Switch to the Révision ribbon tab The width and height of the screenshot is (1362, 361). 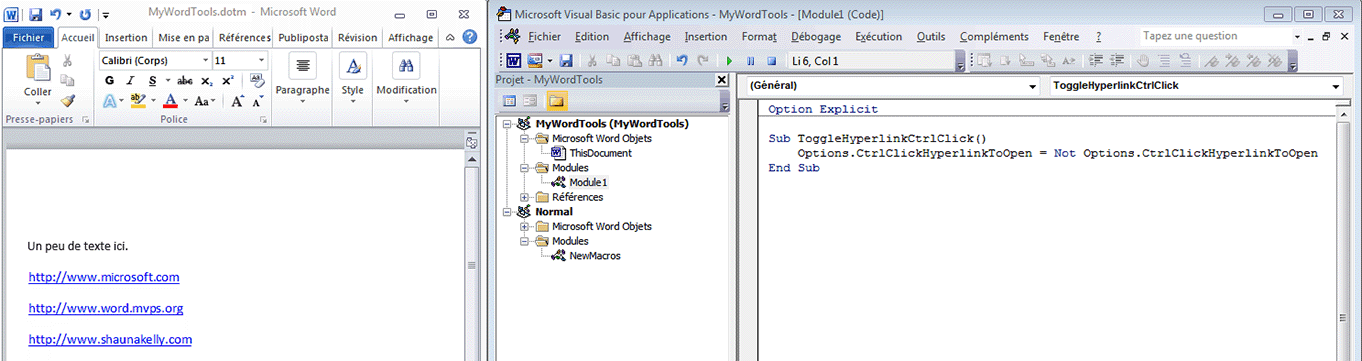[357, 38]
